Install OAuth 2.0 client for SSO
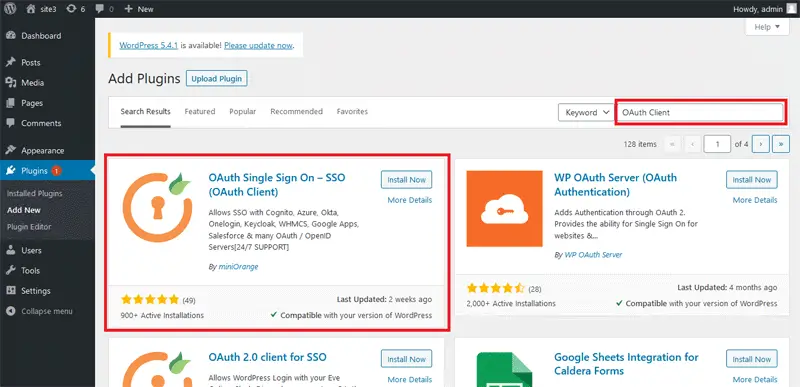Viewport: 800px width, 387px height. (x=406, y=358)
